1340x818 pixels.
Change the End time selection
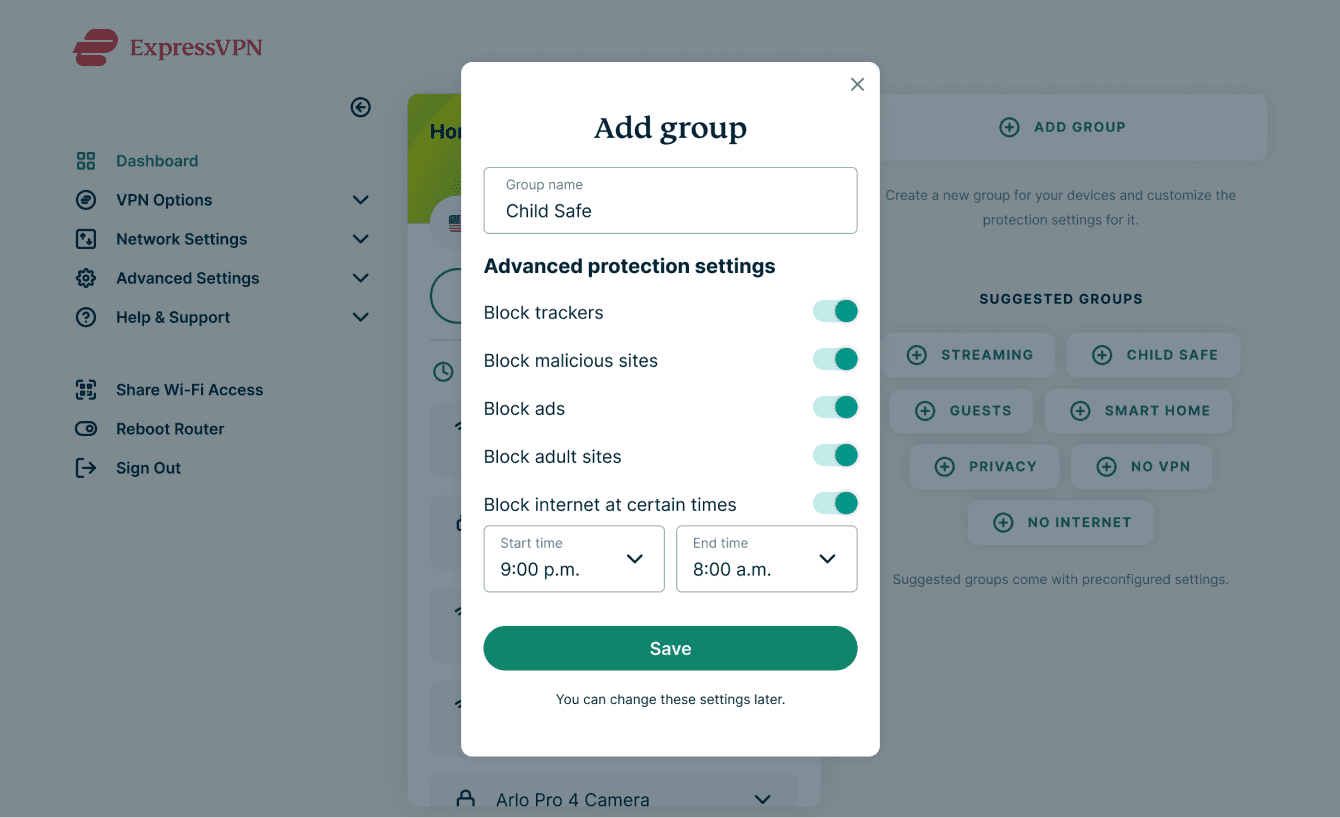[766, 559]
